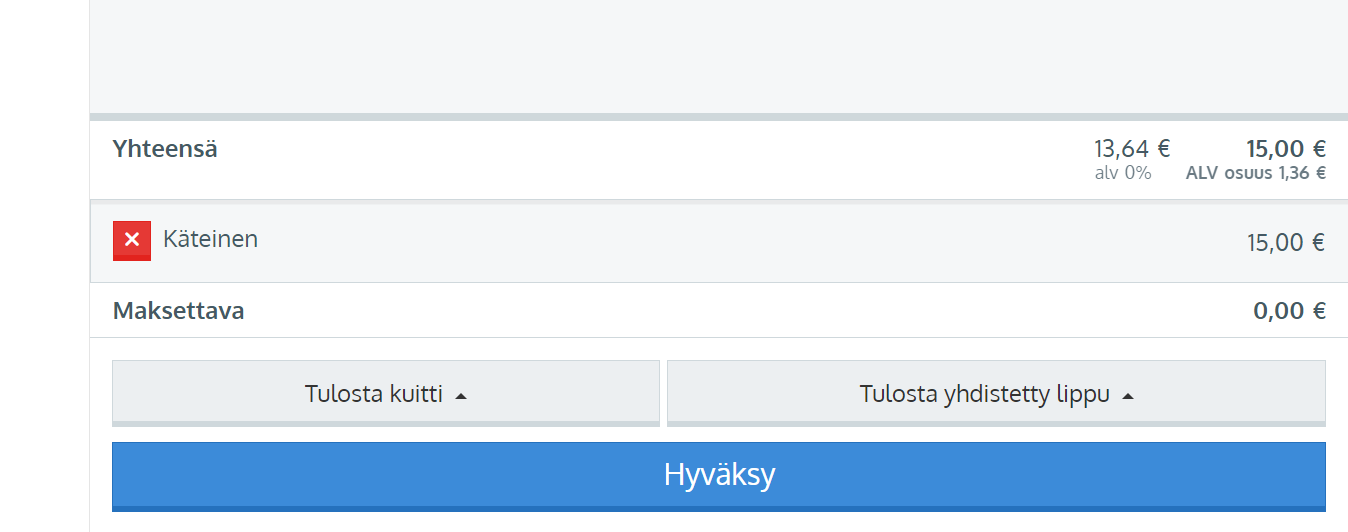Click the Tulosta yhdistetty lippu button label
The image size is (1348, 532).
point(985,394)
